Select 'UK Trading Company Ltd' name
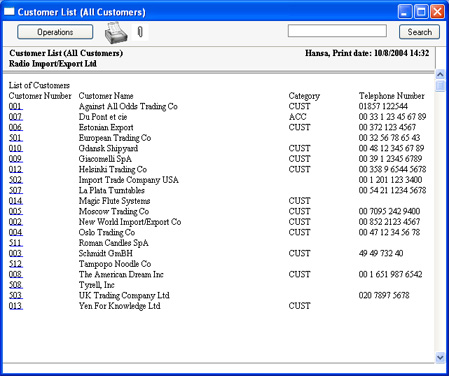The height and width of the screenshot is (376, 449). point(124,295)
